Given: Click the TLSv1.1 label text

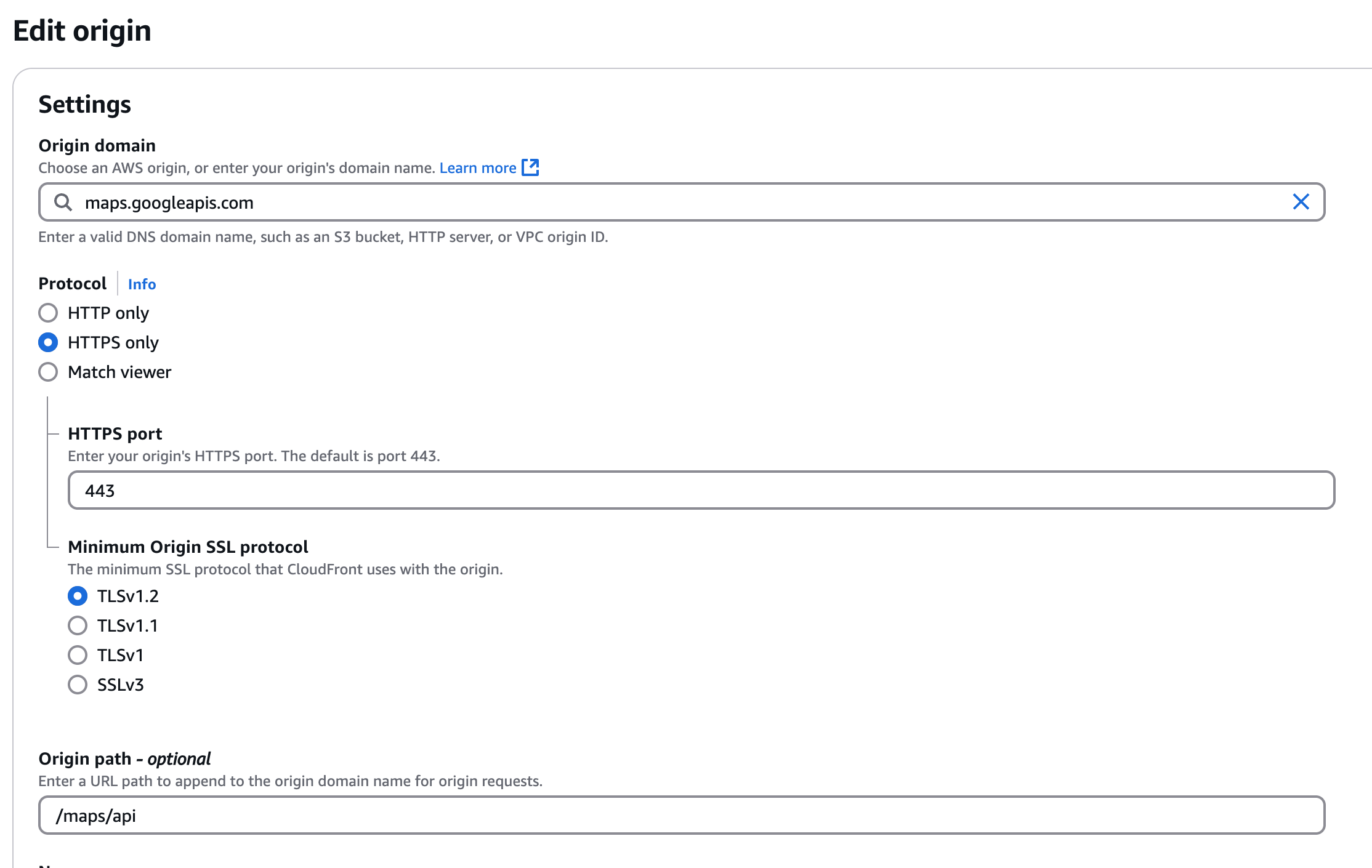Looking at the screenshot, I should [x=127, y=625].
